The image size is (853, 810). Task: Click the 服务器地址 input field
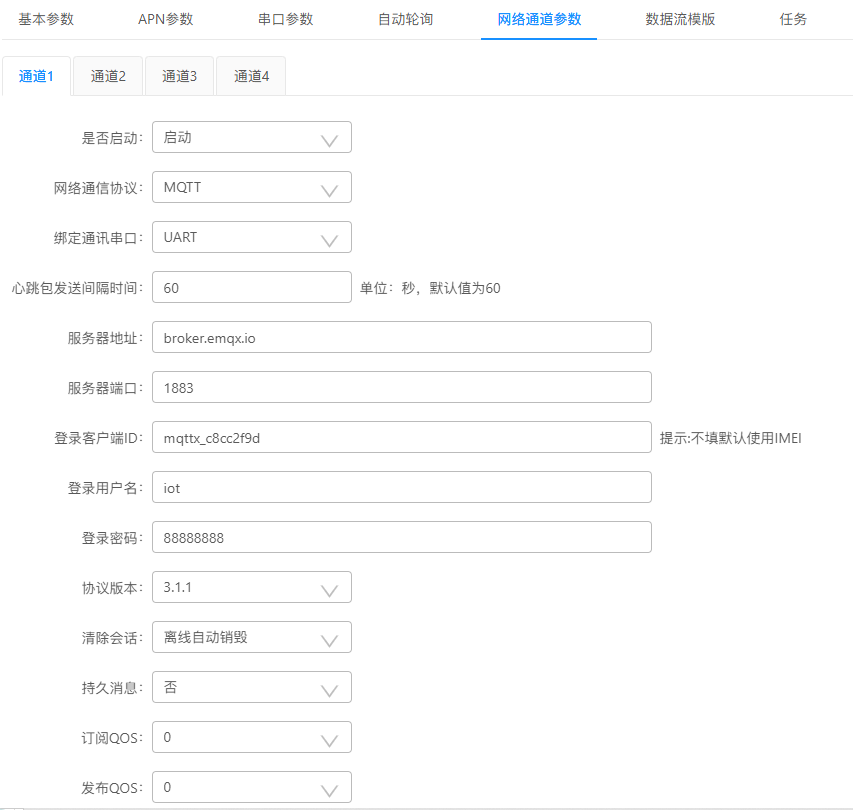[401, 338]
